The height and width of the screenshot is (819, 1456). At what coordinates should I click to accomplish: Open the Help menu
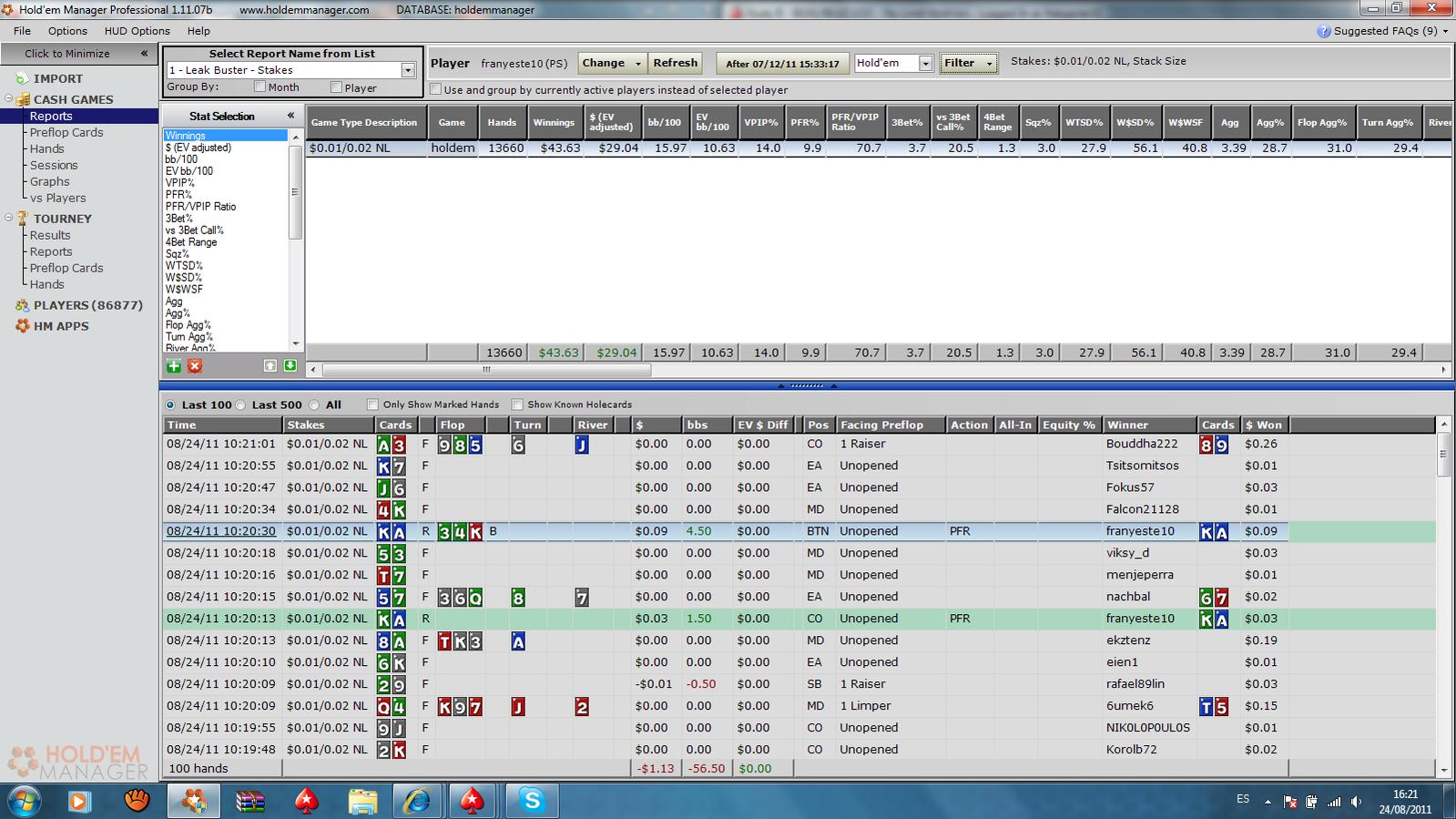[x=199, y=31]
